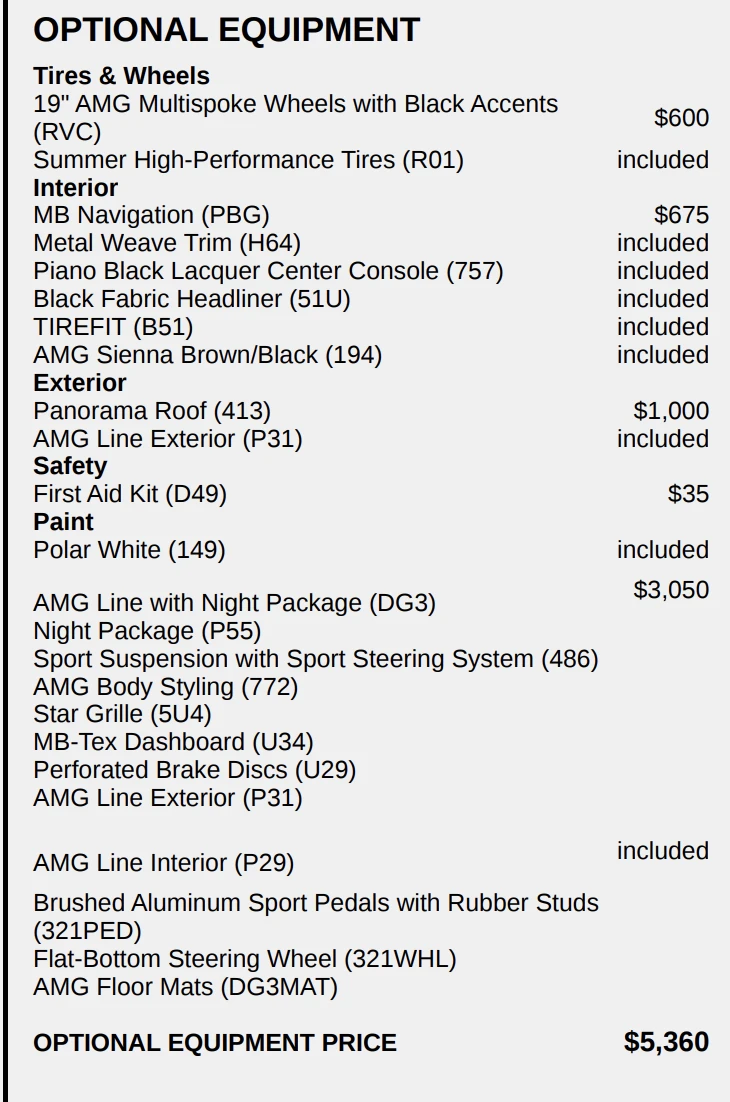Select Summer High-Performance Tires (R01) line
The height and width of the screenshot is (1102, 730).
pos(248,160)
